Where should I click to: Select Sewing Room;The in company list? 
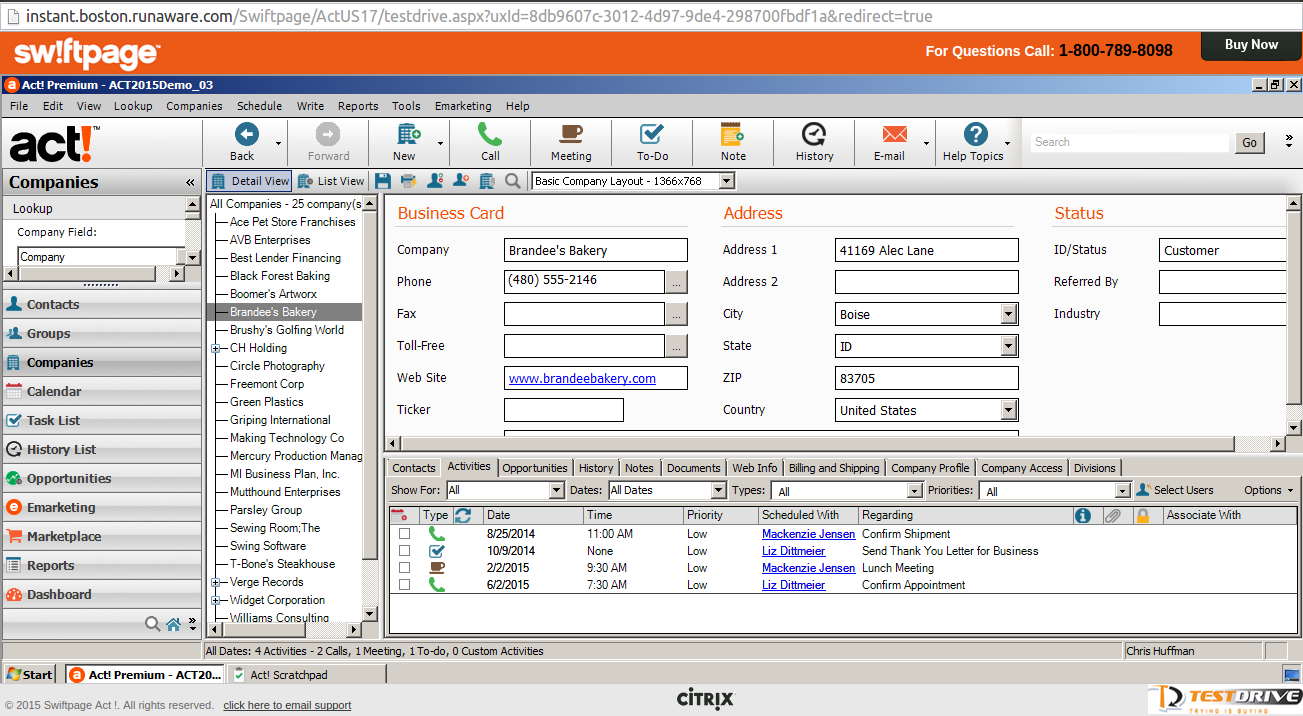pyautogui.click(x=275, y=528)
